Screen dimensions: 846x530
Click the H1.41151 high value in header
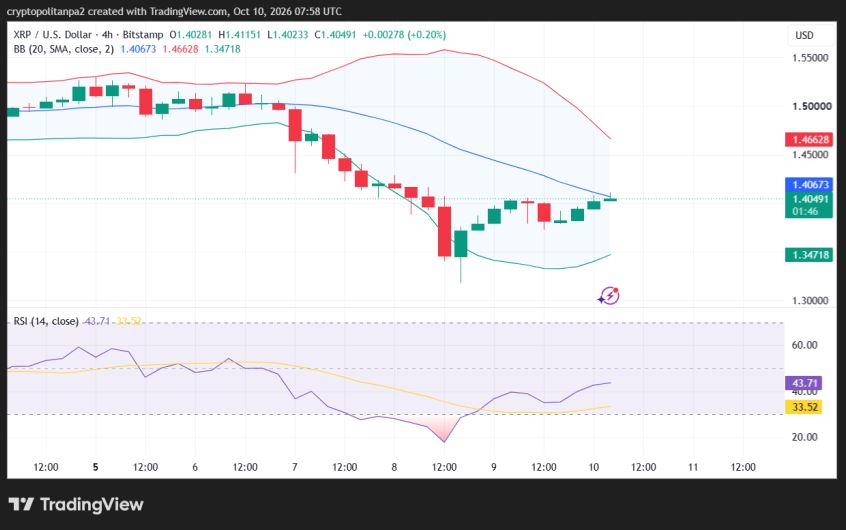(x=240, y=35)
